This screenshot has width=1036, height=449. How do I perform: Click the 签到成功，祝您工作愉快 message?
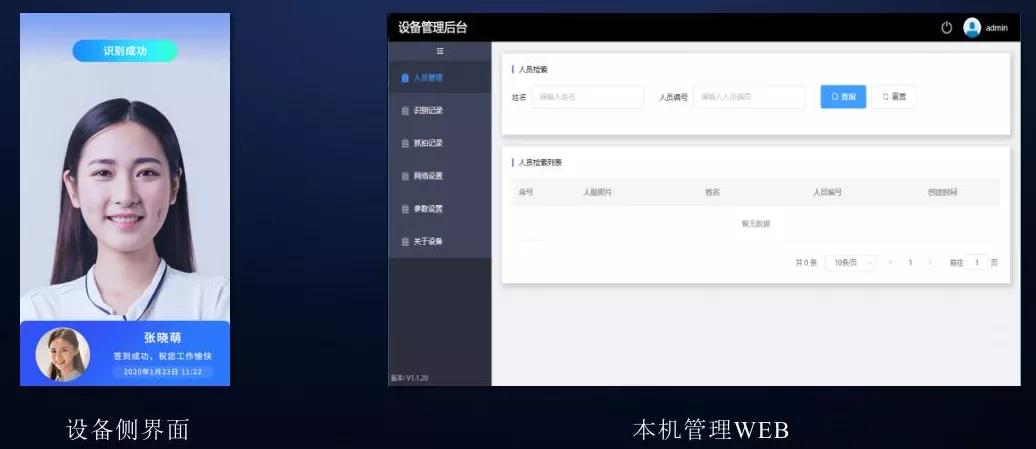pos(163,356)
